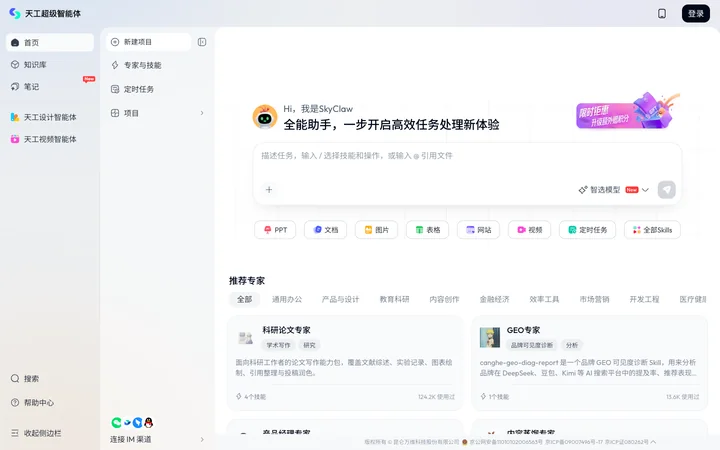Open the 科研论文专家 card title
The height and width of the screenshot is (450, 720).
(x=286, y=330)
